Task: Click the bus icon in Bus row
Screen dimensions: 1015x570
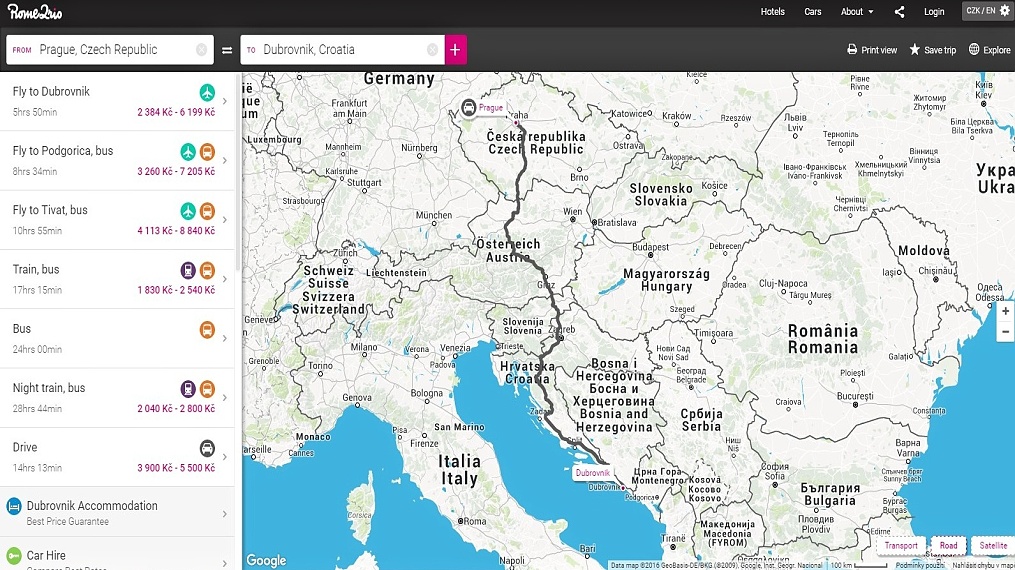Action: point(207,330)
